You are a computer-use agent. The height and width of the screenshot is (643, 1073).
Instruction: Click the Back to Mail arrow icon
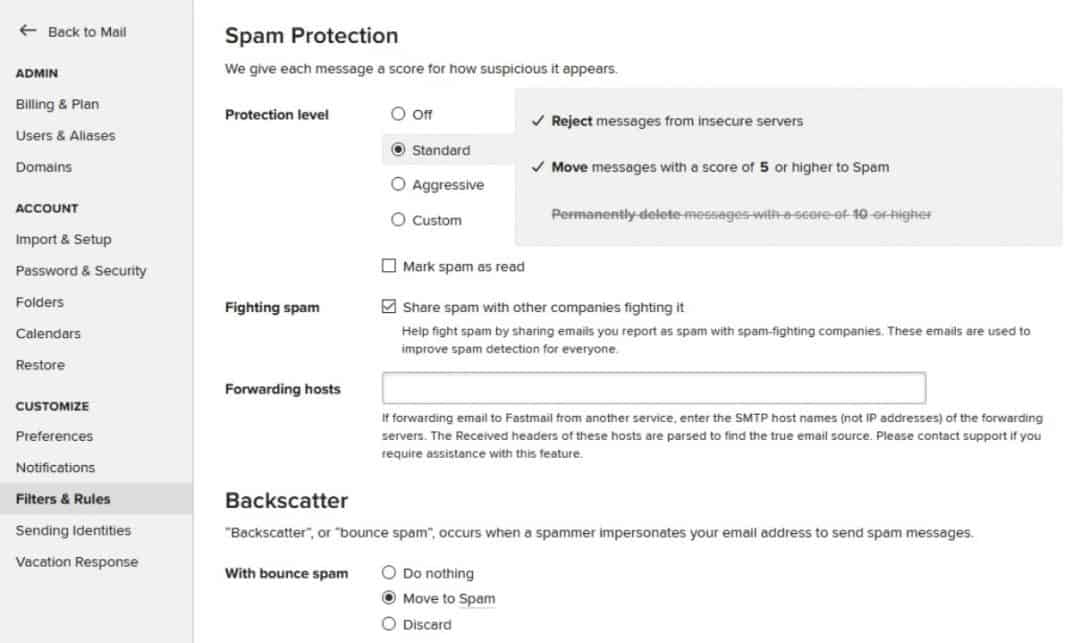coord(28,31)
